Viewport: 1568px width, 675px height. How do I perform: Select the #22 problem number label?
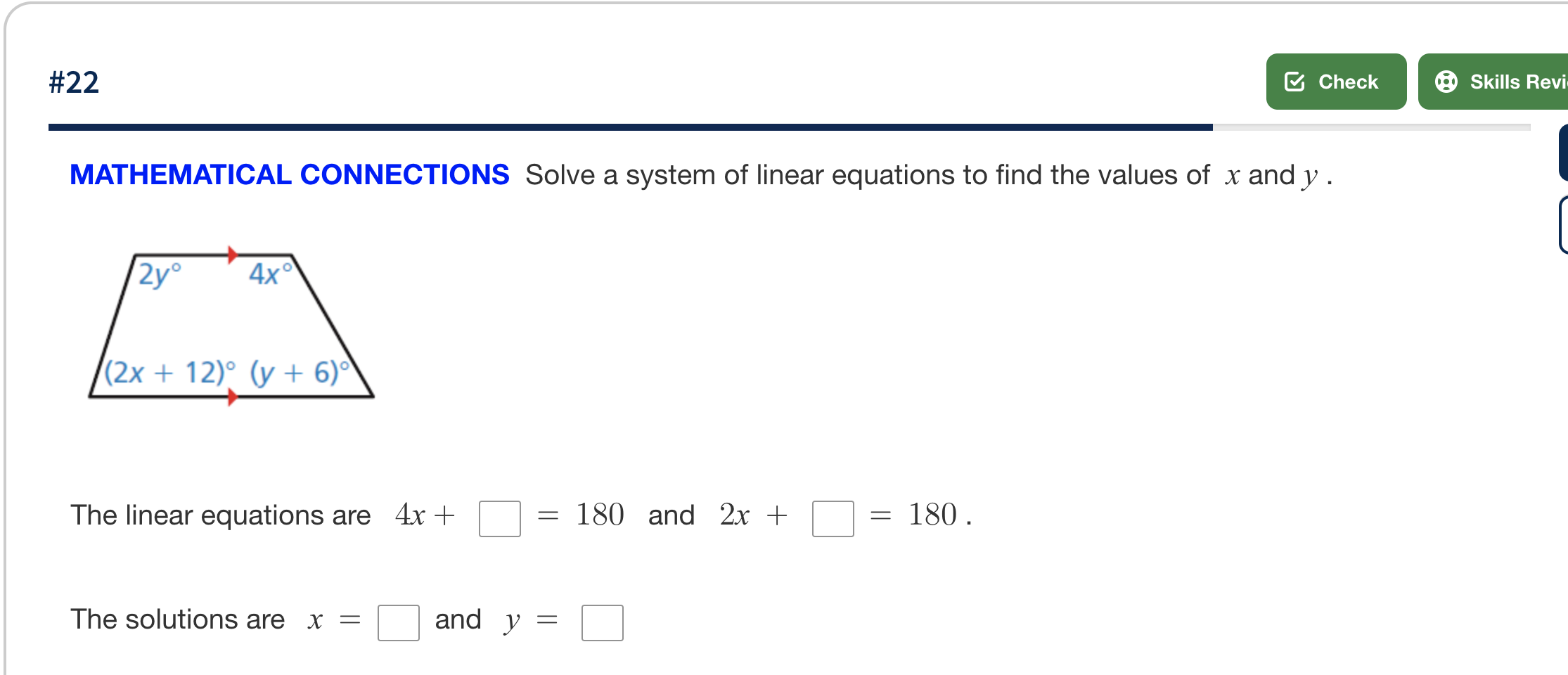pos(74,81)
